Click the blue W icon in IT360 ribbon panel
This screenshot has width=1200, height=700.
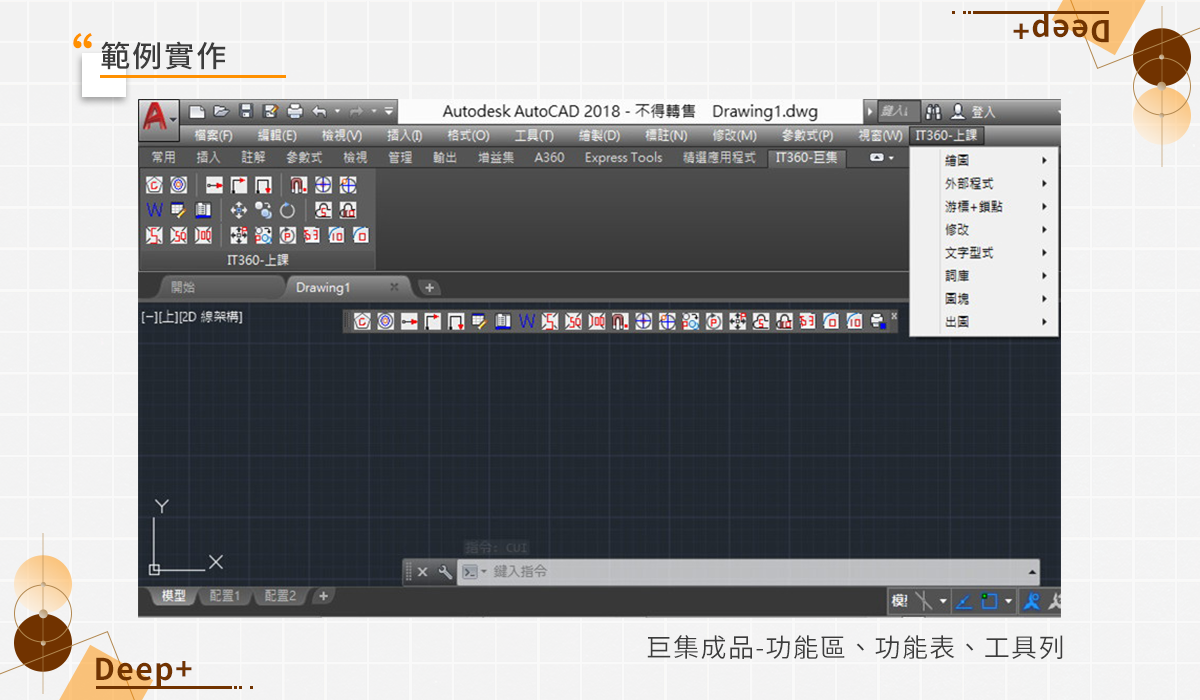click(x=154, y=210)
